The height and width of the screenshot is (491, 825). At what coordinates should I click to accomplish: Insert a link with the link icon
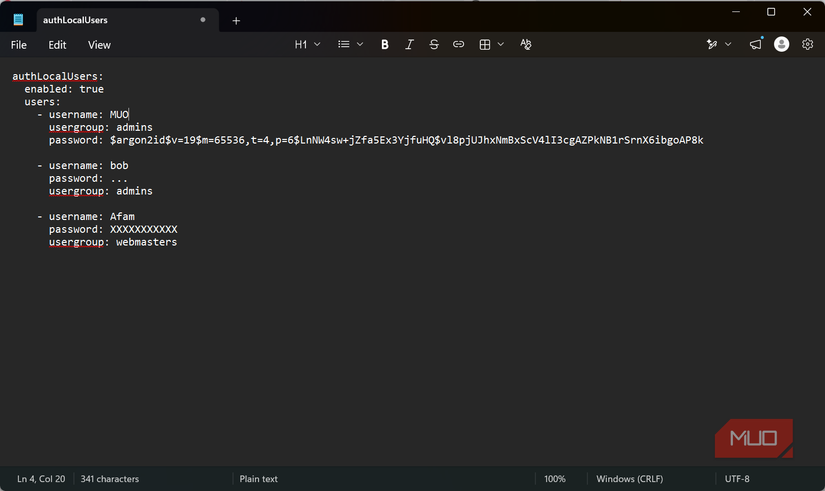pos(458,45)
